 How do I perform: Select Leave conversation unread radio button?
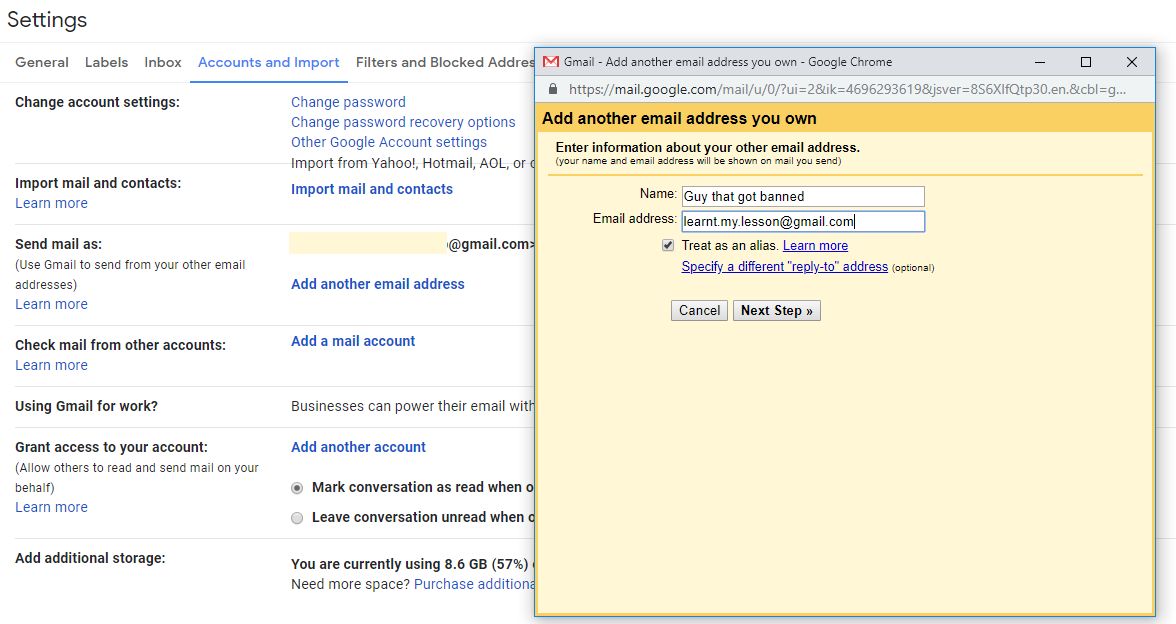[x=297, y=518]
